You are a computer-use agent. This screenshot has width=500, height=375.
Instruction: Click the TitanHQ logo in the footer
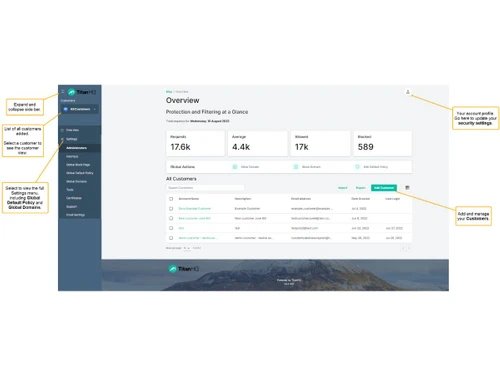coord(183,269)
